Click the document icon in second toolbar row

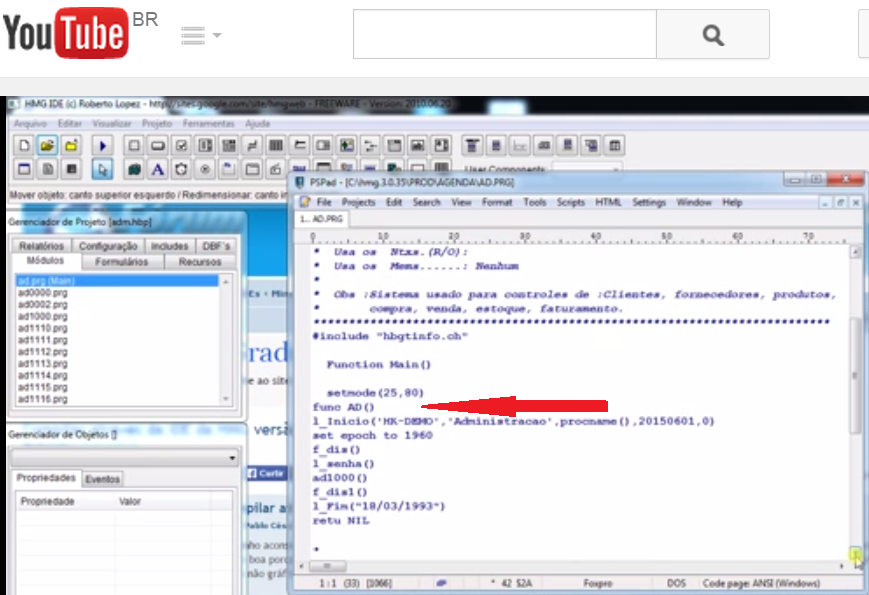[48, 169]
